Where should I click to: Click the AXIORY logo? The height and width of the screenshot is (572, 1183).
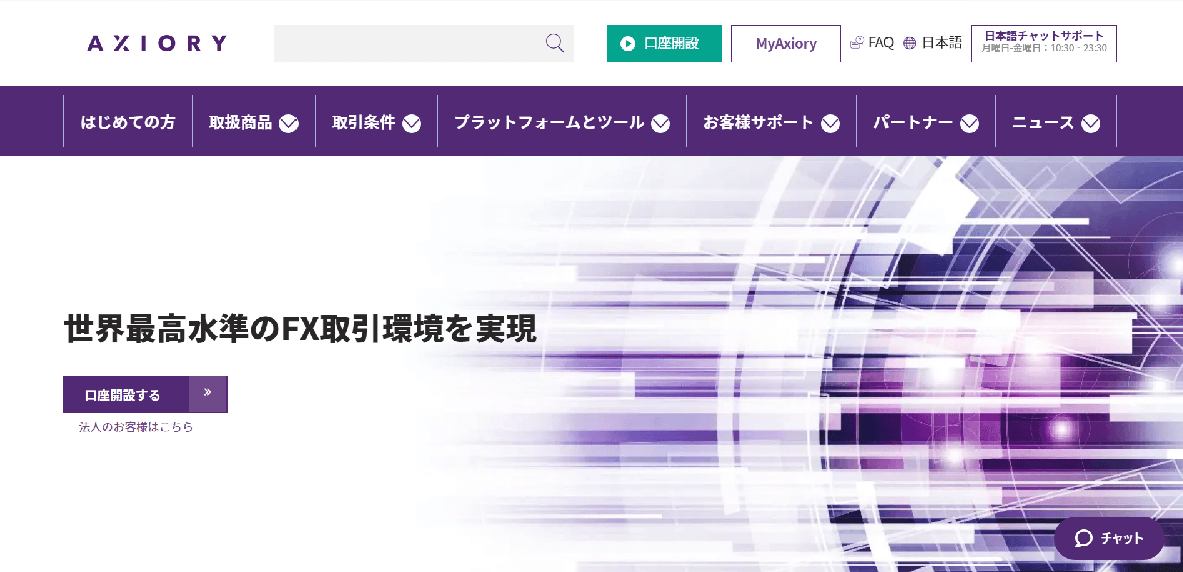pos(157,43)
